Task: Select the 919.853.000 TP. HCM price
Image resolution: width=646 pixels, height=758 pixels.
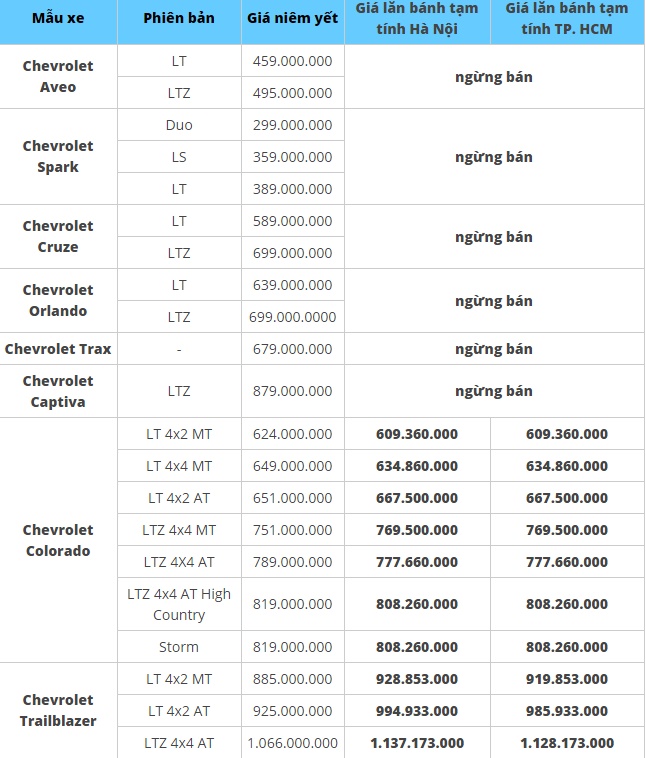Action: pyautogui.click(x=566, y=679)
